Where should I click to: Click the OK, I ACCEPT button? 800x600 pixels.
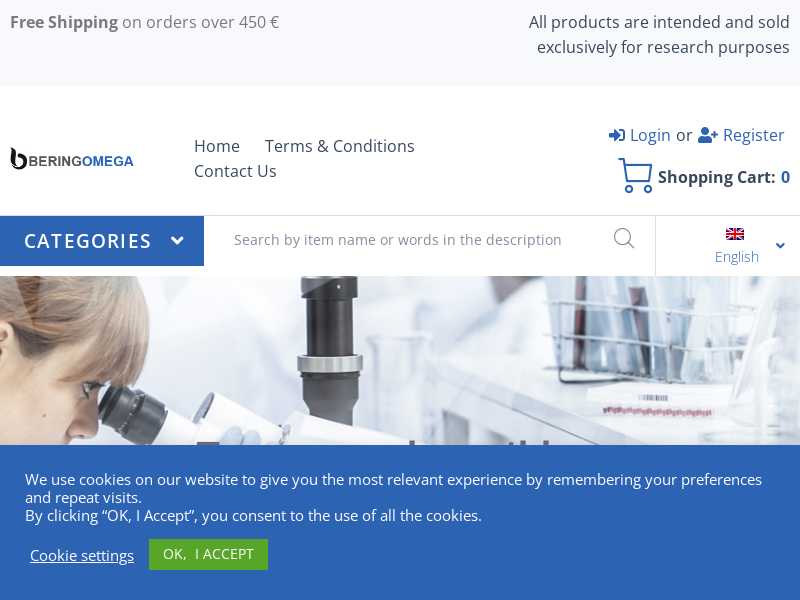tap(208, 554)
